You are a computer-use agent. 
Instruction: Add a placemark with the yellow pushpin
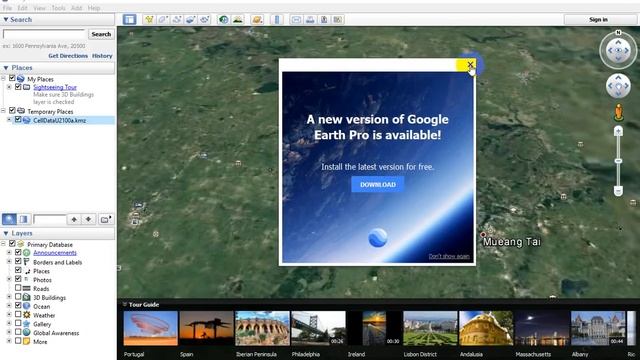(149, 19)
